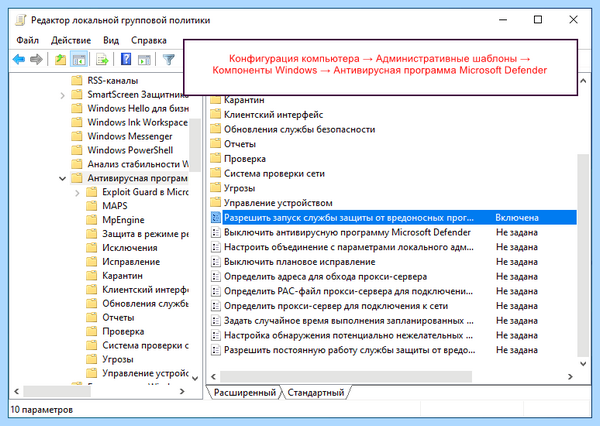Click tree pane vertical scrollbar down arrow
The height and width of the screenshot is (426, 600).
click(195, 378)
